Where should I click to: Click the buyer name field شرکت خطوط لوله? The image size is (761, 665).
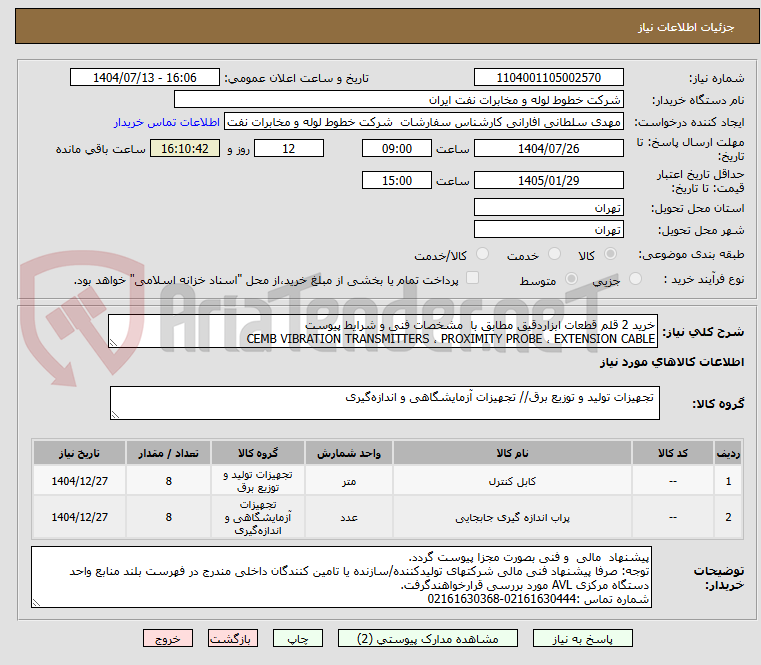click(398, 100)
